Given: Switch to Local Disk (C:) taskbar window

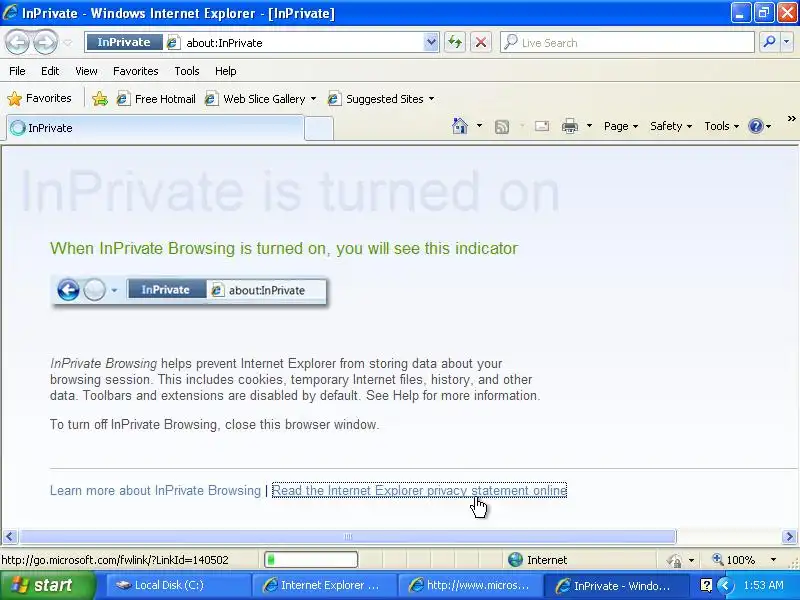Looking at the screenshot, I should (x=178, y=585).
